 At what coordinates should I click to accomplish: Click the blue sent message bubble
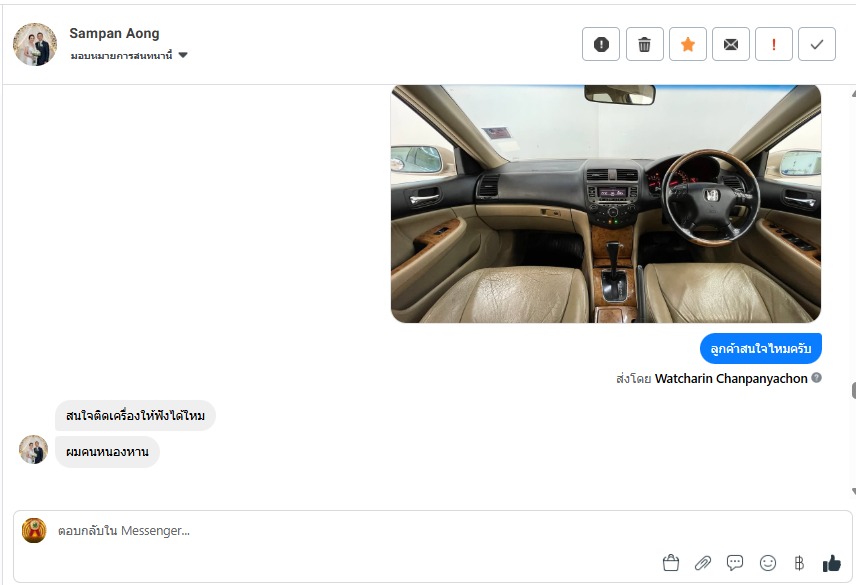[760, 348]
